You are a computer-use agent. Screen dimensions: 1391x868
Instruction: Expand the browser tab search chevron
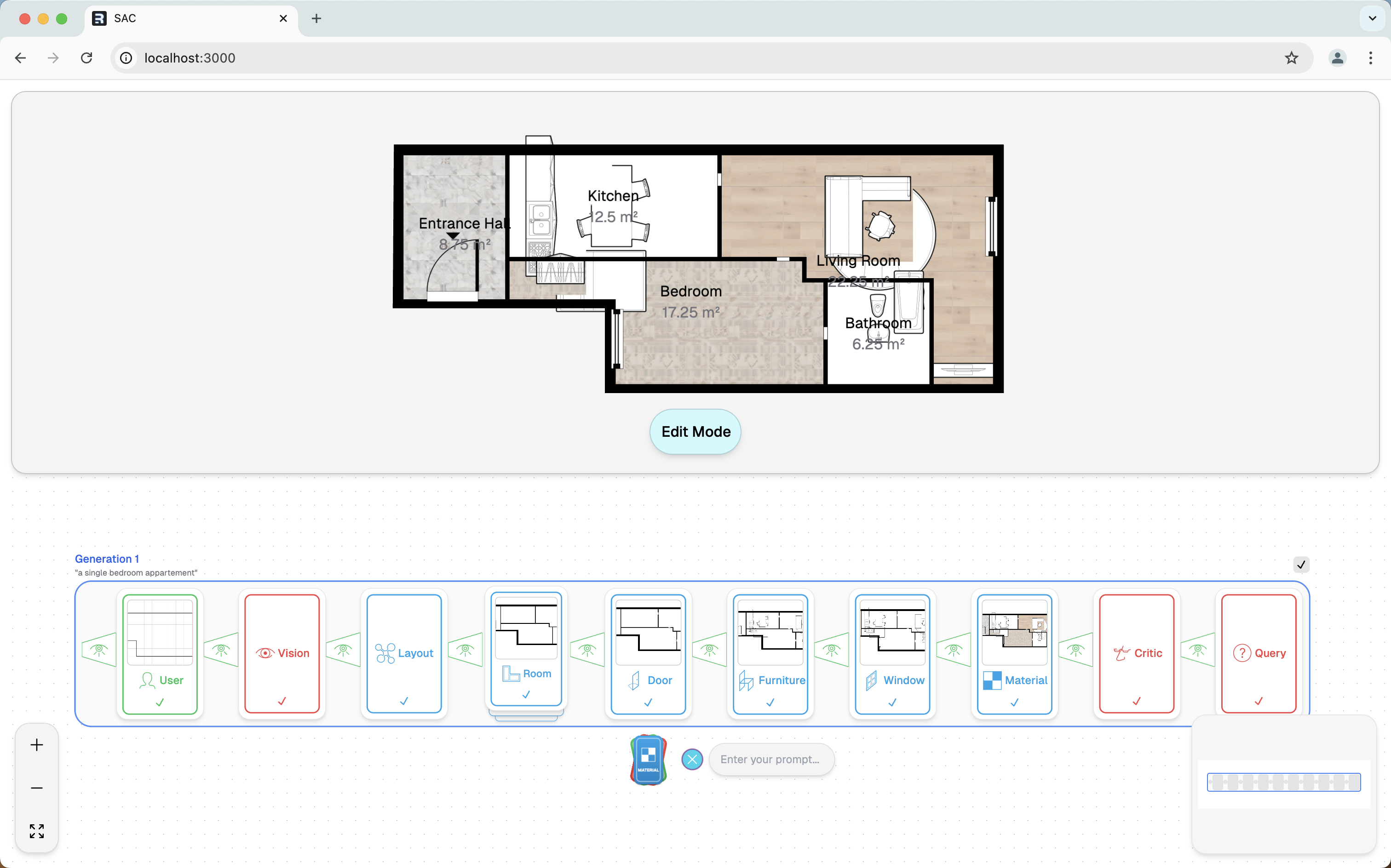[1372, 18]
